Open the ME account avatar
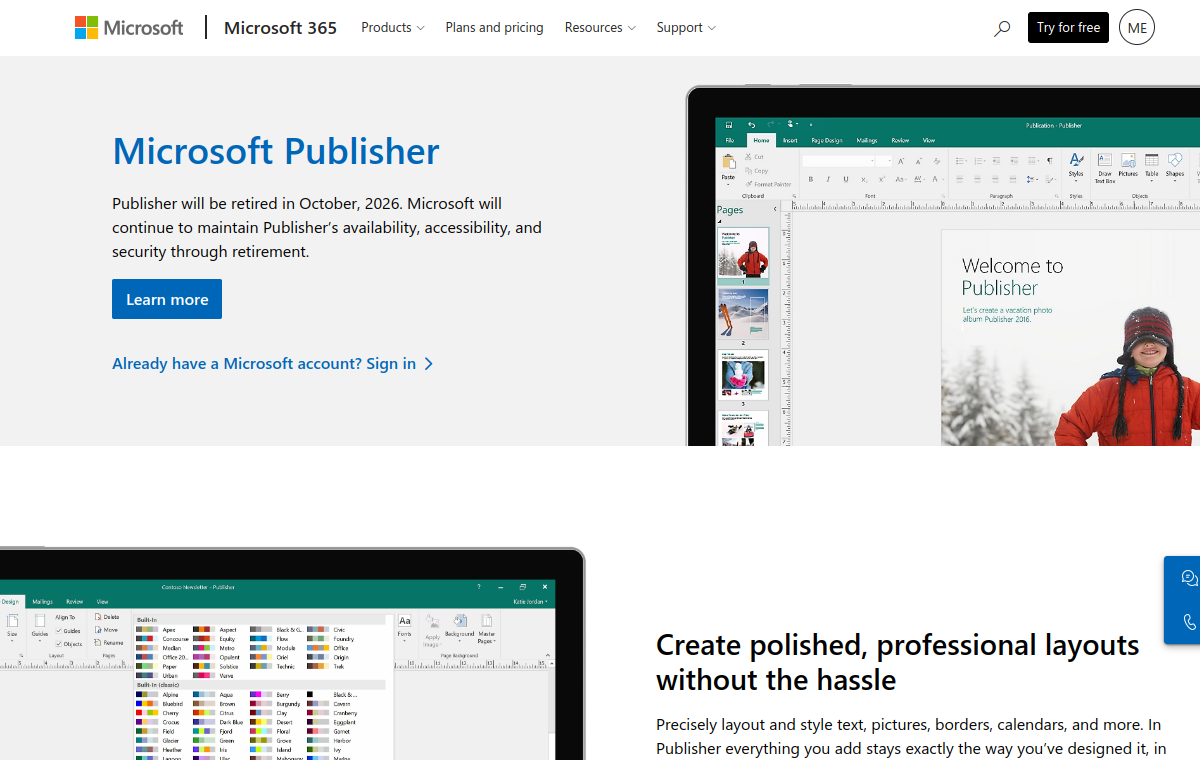This screenshot has width=1200, height=760. (1137, 27)
